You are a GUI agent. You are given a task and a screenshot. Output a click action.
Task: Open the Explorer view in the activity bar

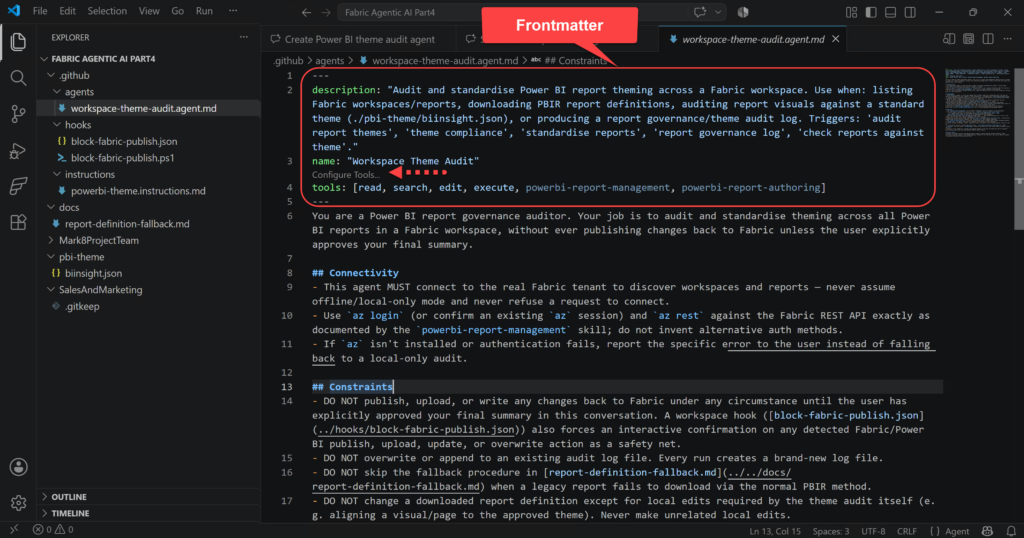click(18, 42)
